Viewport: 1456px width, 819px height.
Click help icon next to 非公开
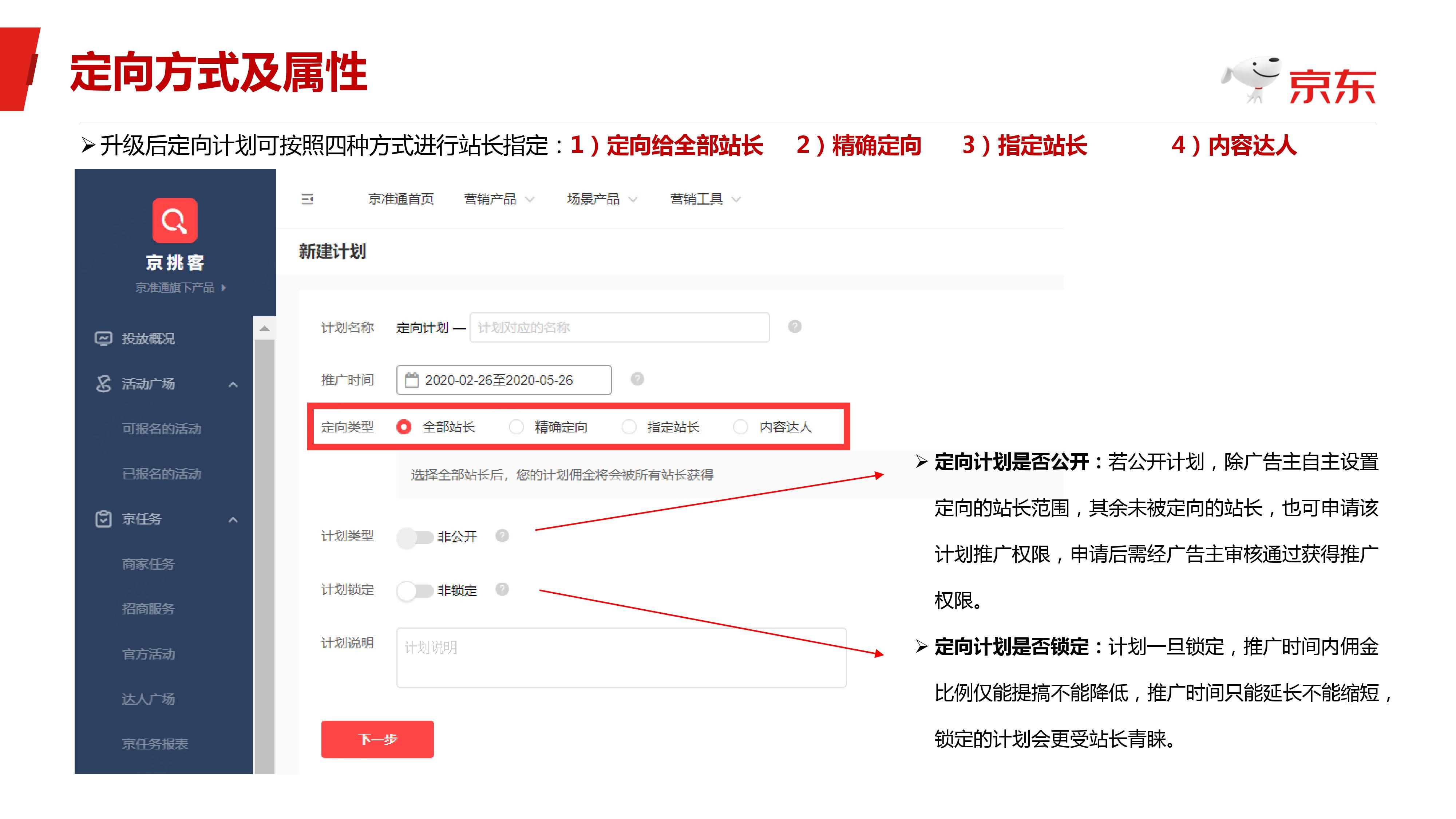[x=502, y=536]
